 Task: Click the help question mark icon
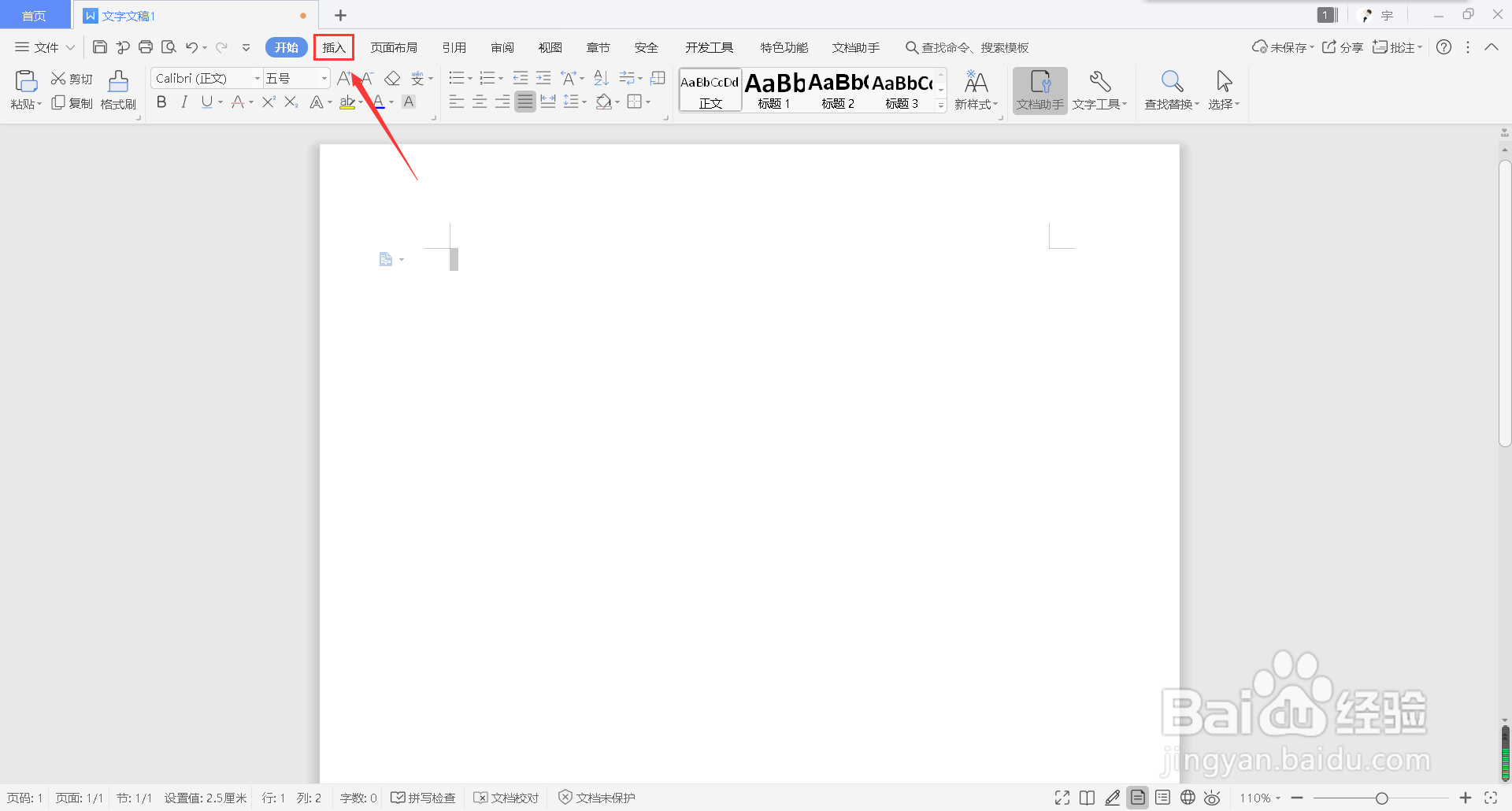pos(1443,47)
